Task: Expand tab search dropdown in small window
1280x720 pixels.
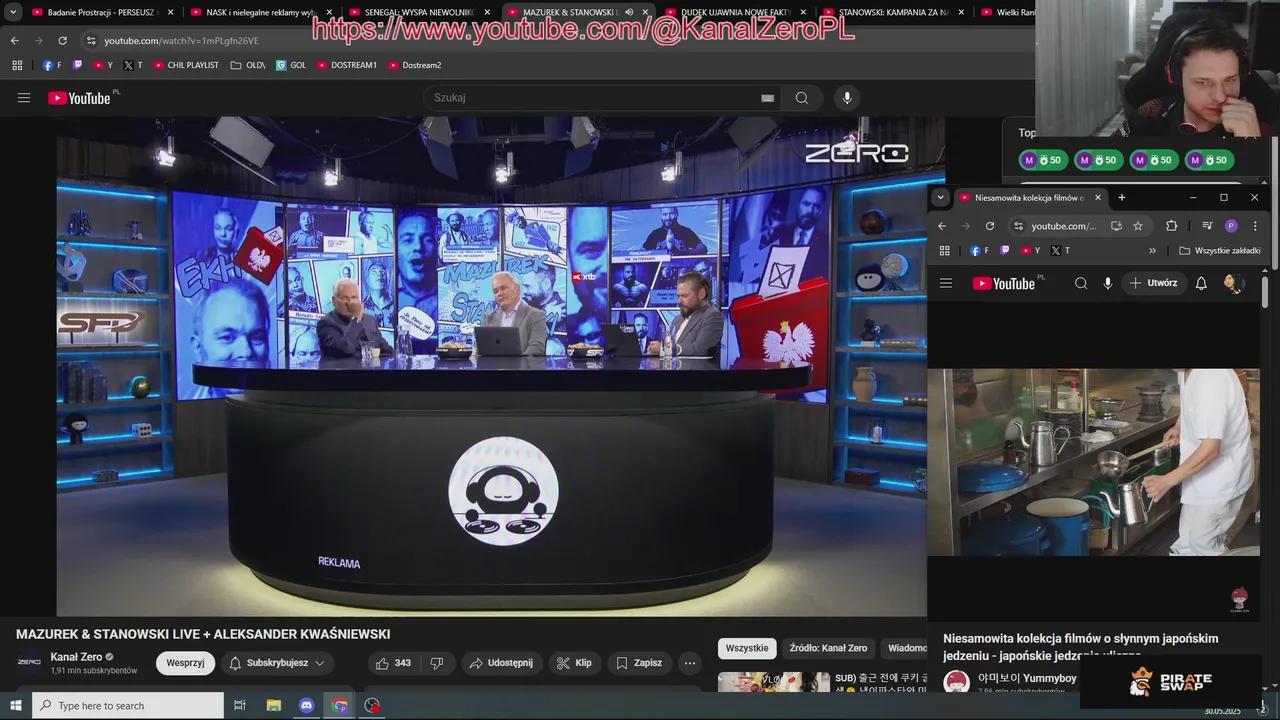Action: coord(940,198)
